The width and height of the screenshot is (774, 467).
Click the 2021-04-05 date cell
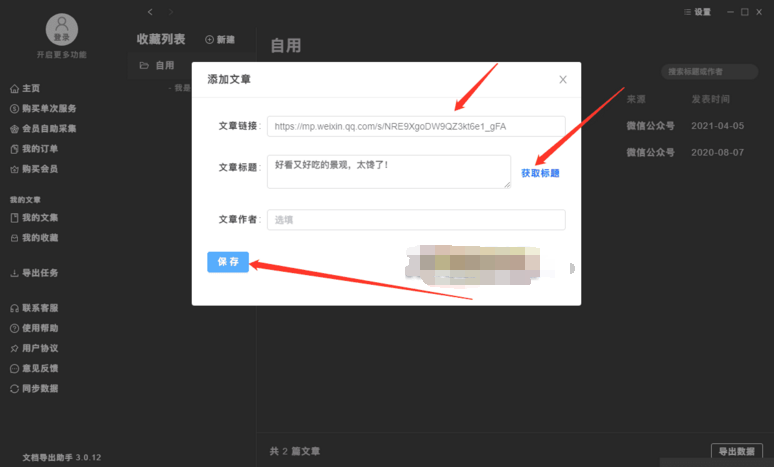717,126
